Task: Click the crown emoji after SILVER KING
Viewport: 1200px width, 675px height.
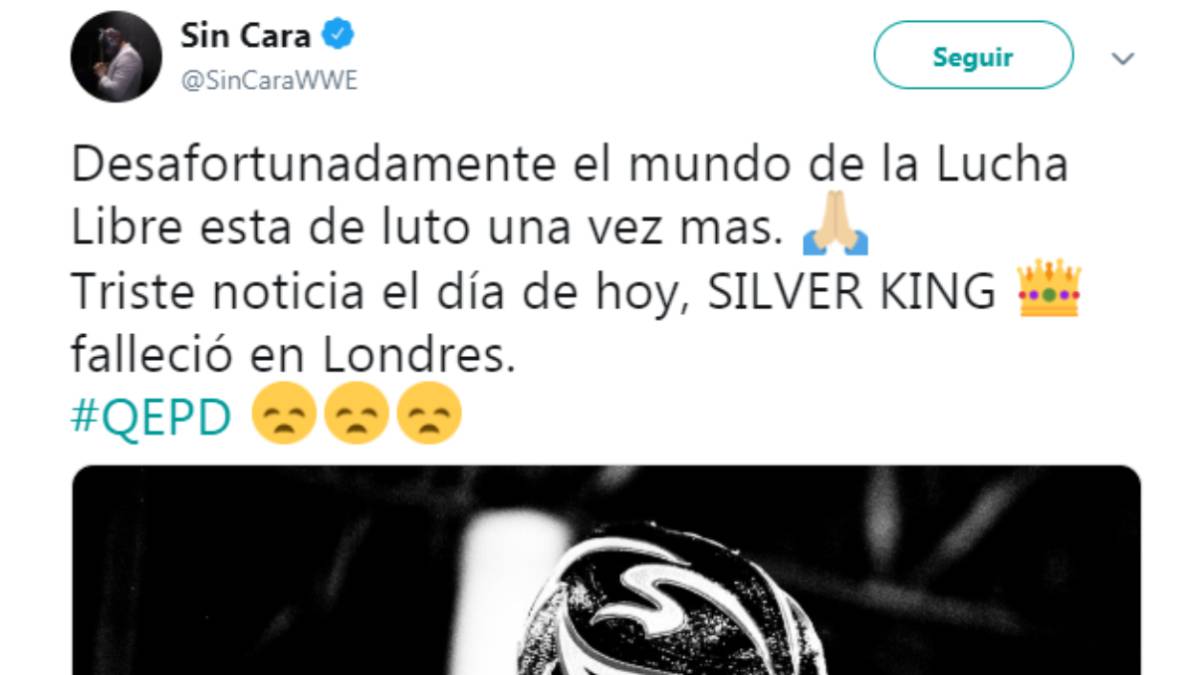Action: (1048, 289)
